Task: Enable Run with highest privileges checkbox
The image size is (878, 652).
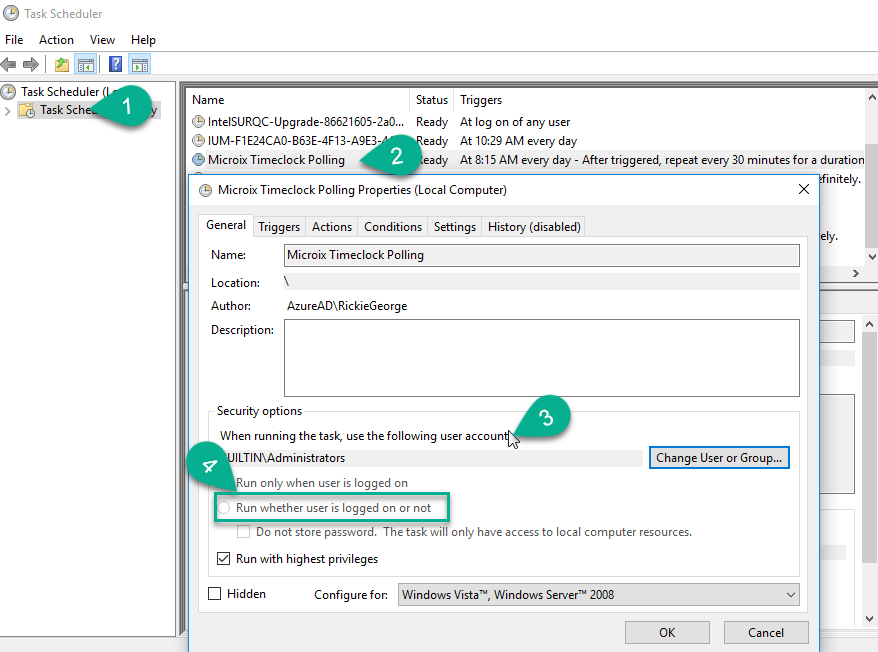Action: (x=224, y=559)
